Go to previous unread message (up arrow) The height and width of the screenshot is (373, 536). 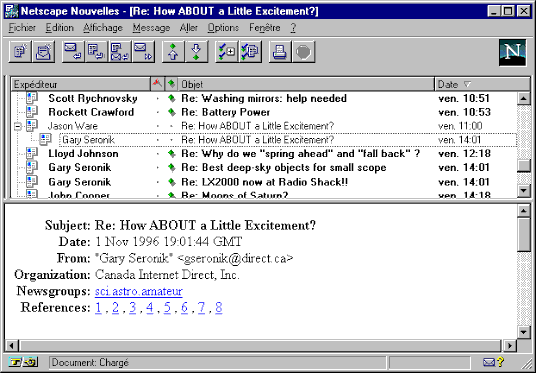(173, 52)
